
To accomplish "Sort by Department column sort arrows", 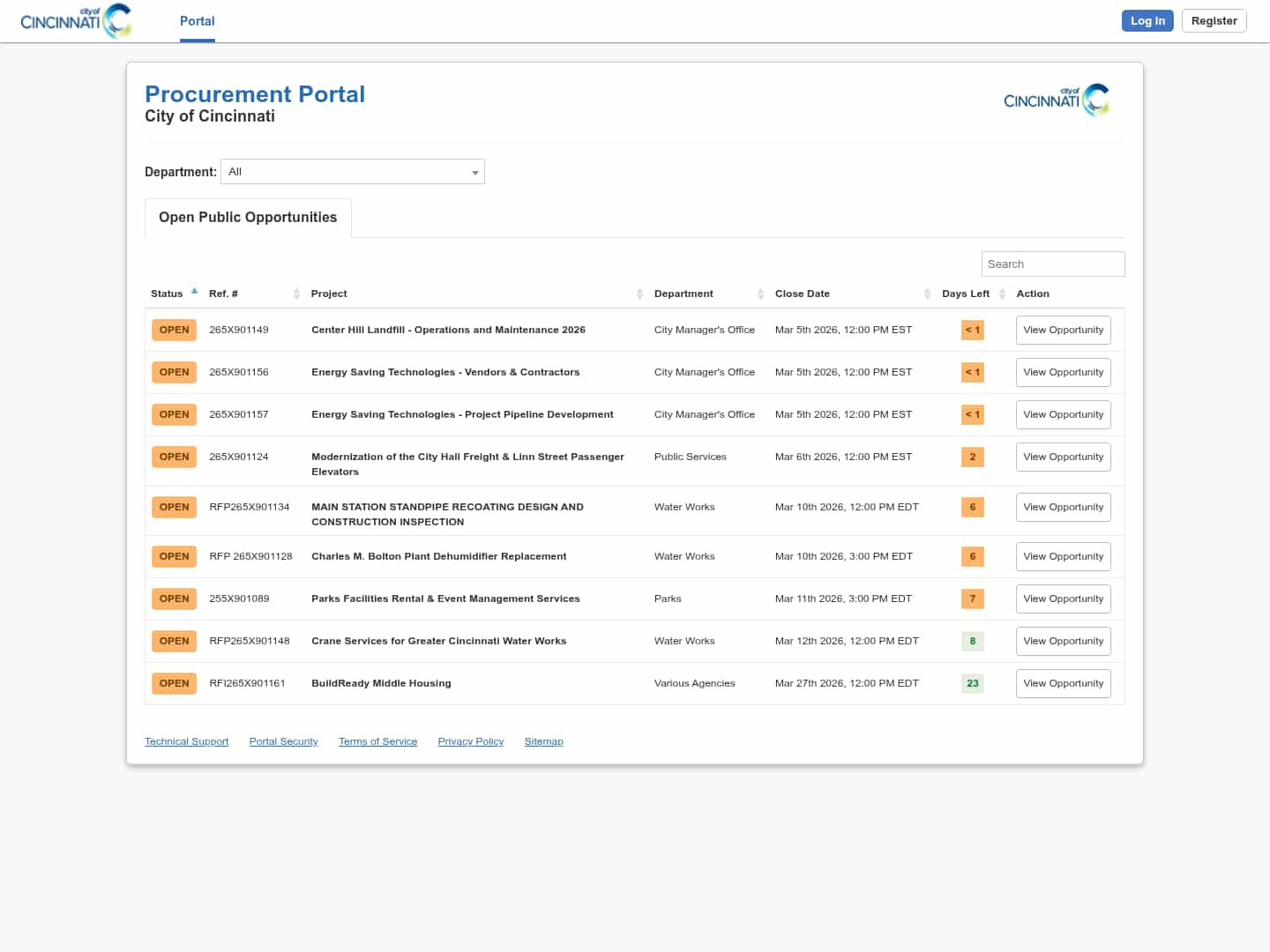I will 760,294.
